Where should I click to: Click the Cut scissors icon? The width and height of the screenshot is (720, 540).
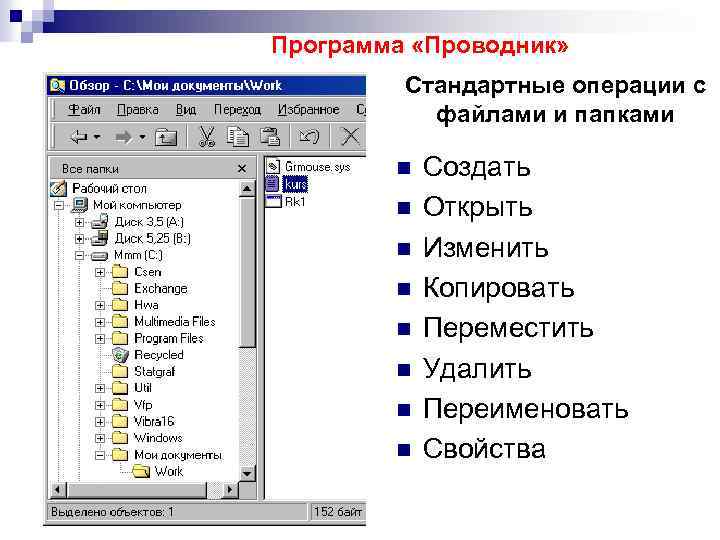tap(207, 136)
